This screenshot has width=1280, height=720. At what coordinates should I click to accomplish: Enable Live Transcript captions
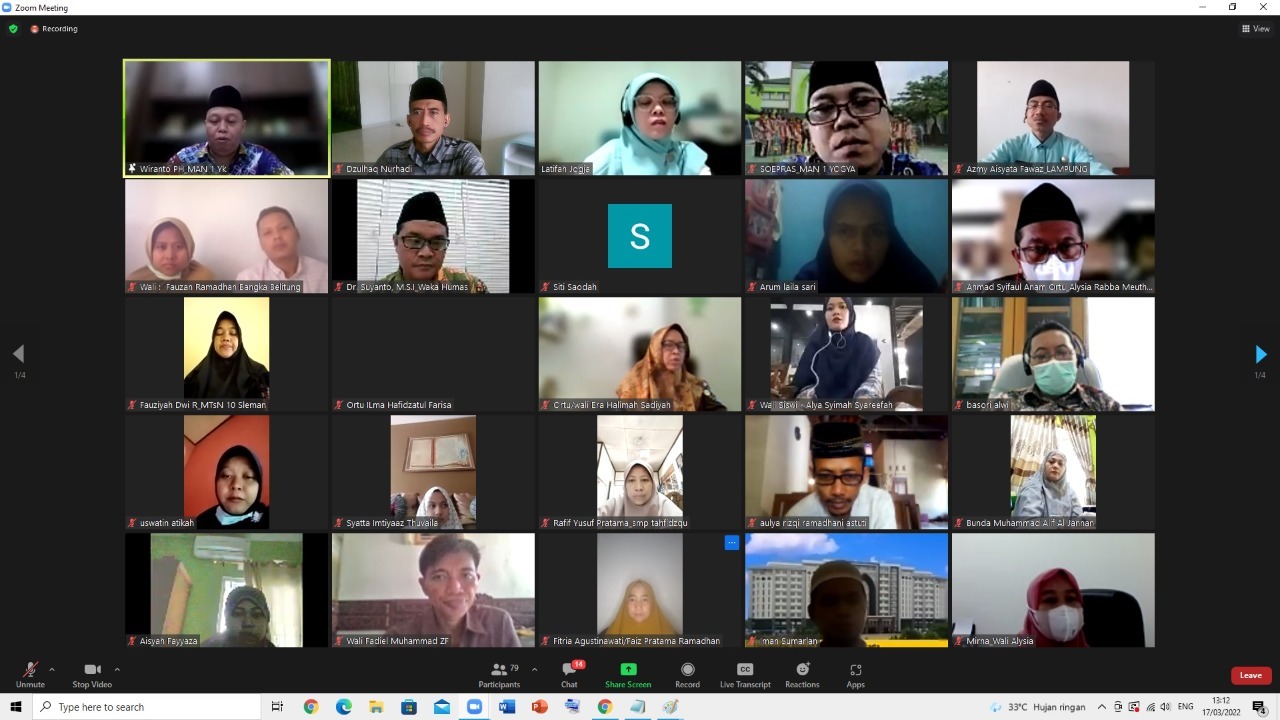pyautogui.click(x=745, y=674)
